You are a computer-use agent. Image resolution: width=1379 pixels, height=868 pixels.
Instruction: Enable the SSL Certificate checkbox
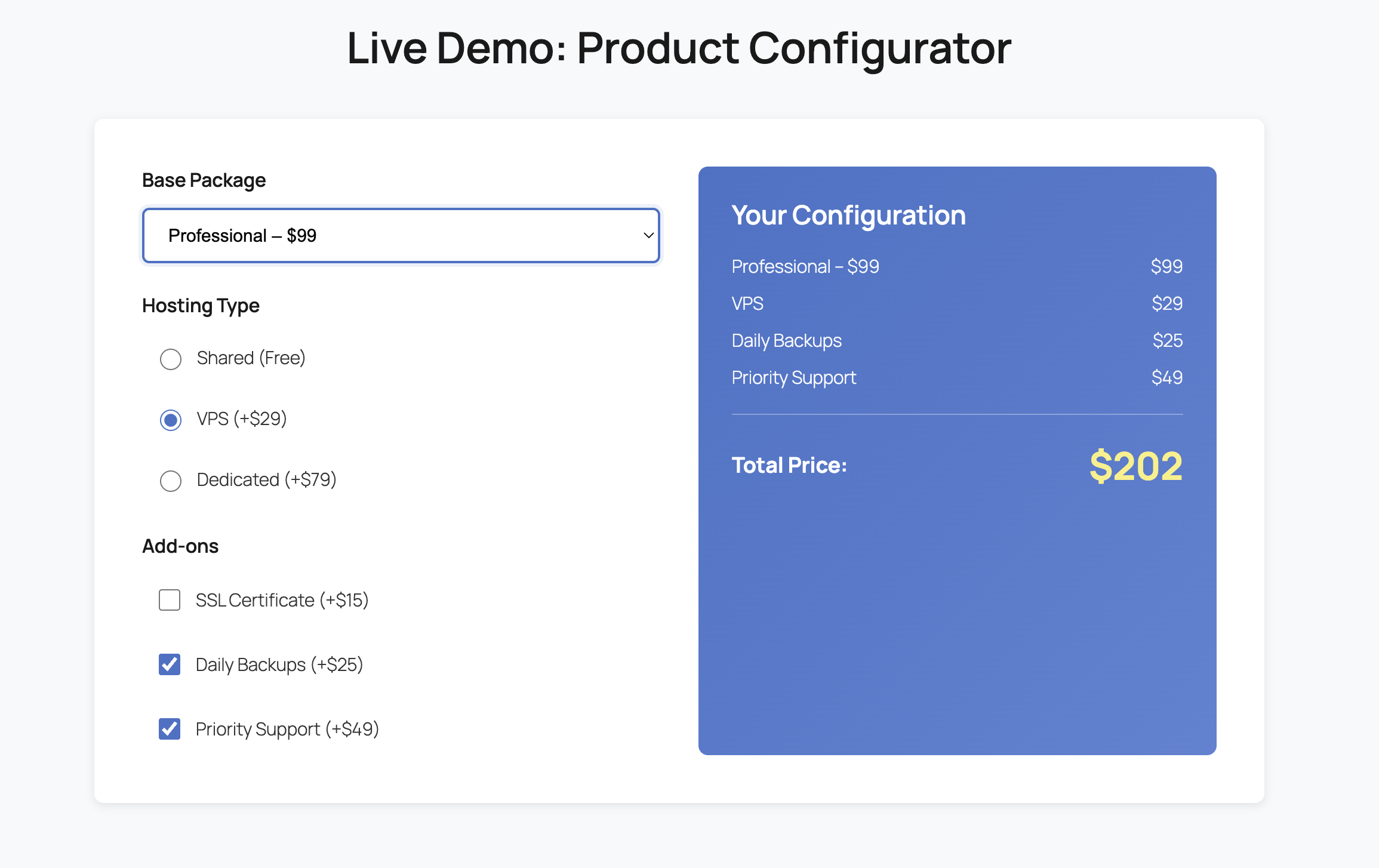[x=170, y=600]
